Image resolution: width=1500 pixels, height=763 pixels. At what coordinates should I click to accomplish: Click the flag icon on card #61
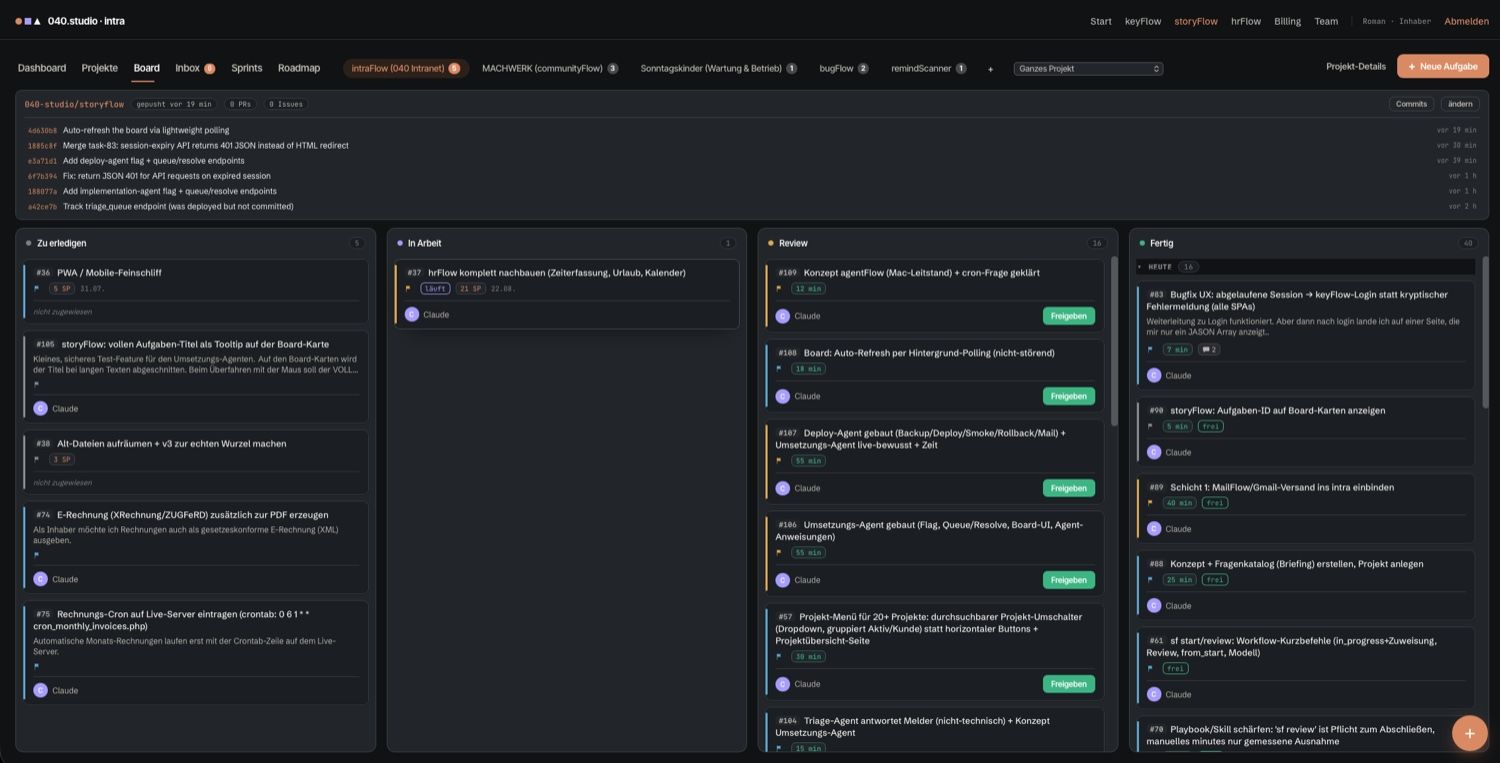point(1150,669)
